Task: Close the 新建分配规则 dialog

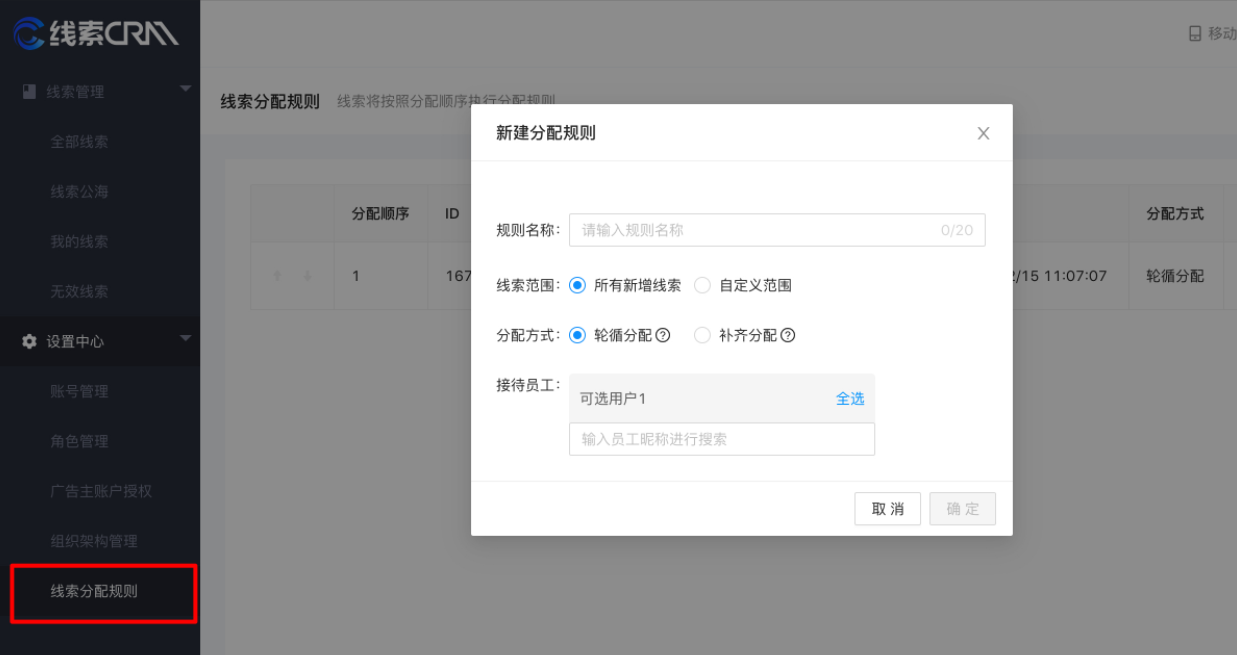Action: (x=983, y=133)
